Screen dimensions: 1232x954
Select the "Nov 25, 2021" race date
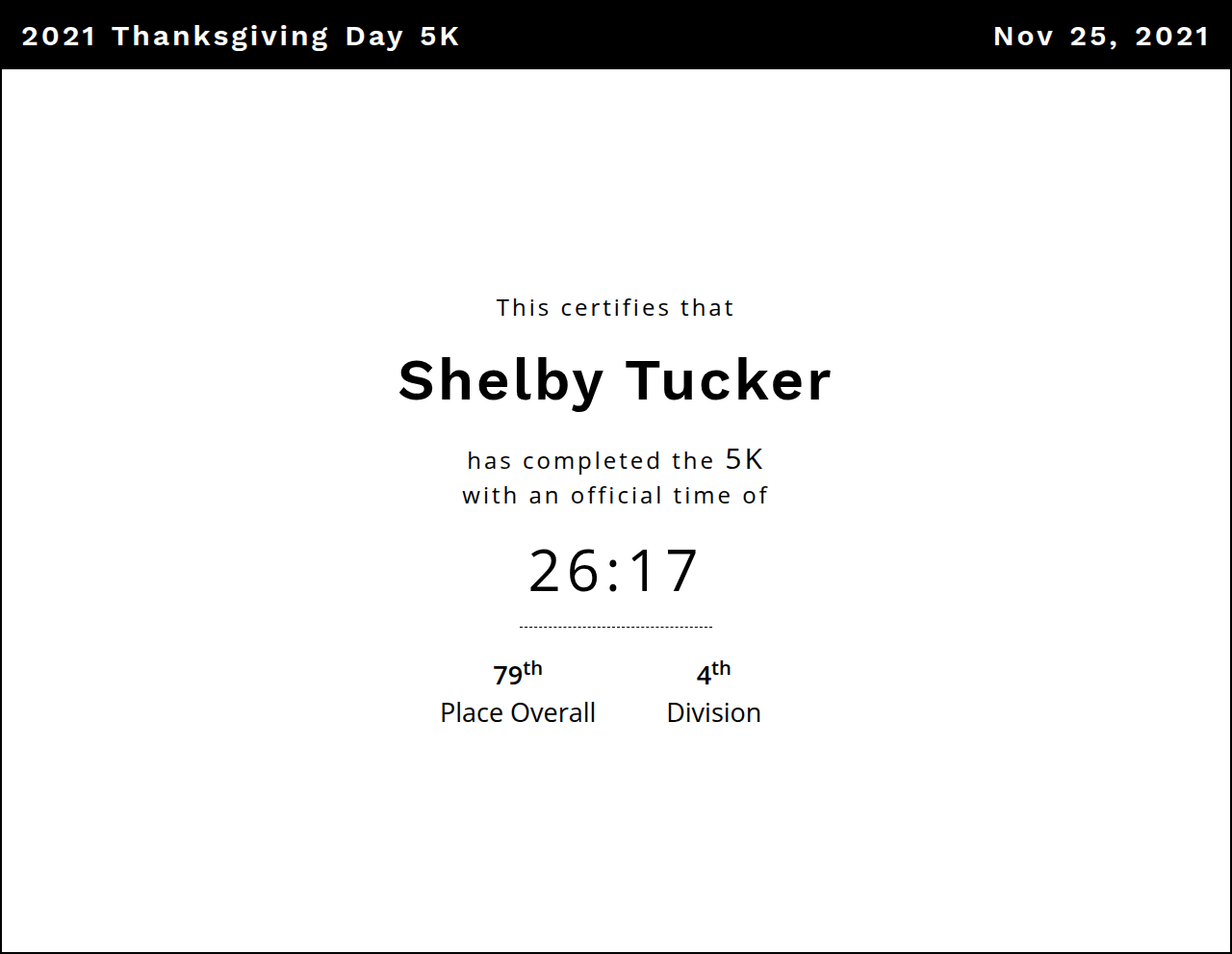1101,37
